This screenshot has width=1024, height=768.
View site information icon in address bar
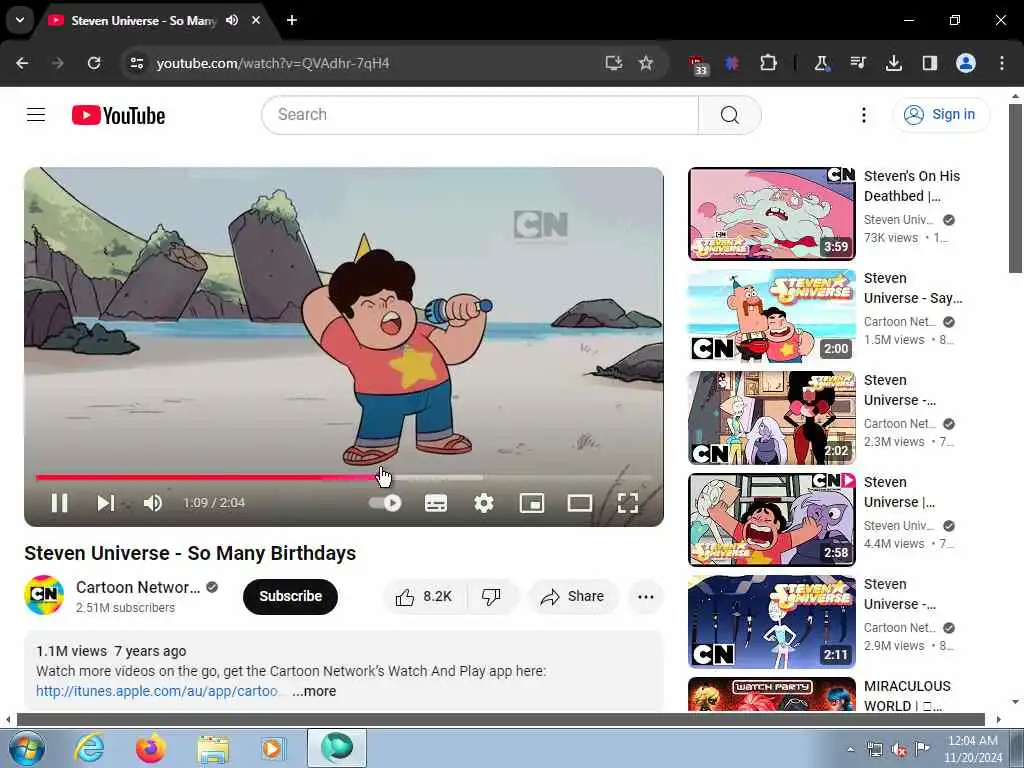(136, 63)
